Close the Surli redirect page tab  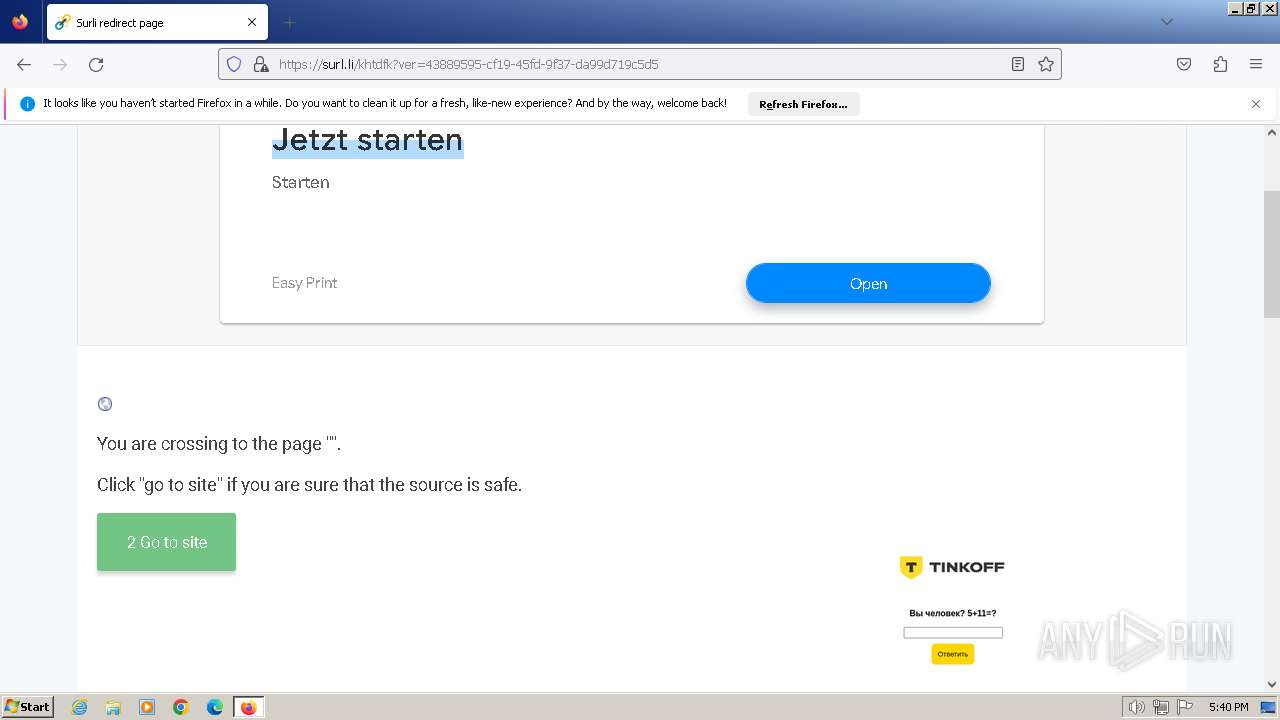tap(252, 22)
